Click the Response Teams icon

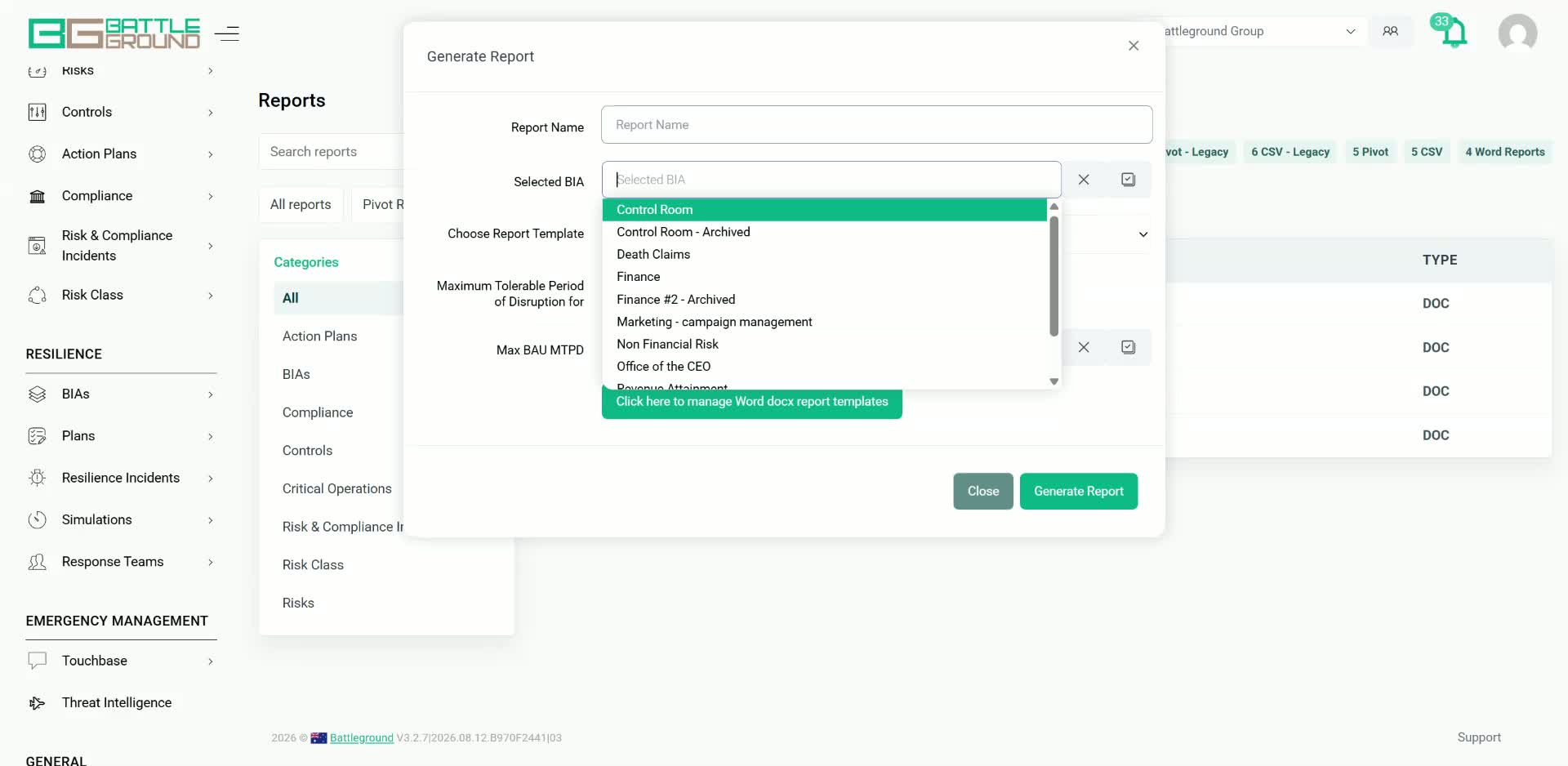(37, 562)
